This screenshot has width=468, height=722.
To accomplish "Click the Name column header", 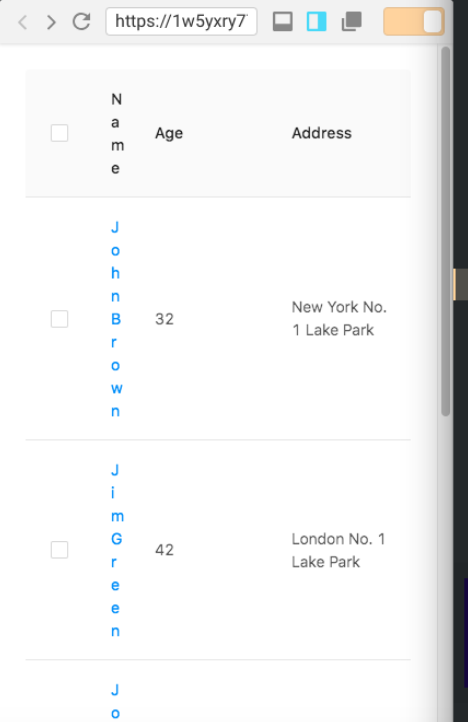I will (117, 134).
